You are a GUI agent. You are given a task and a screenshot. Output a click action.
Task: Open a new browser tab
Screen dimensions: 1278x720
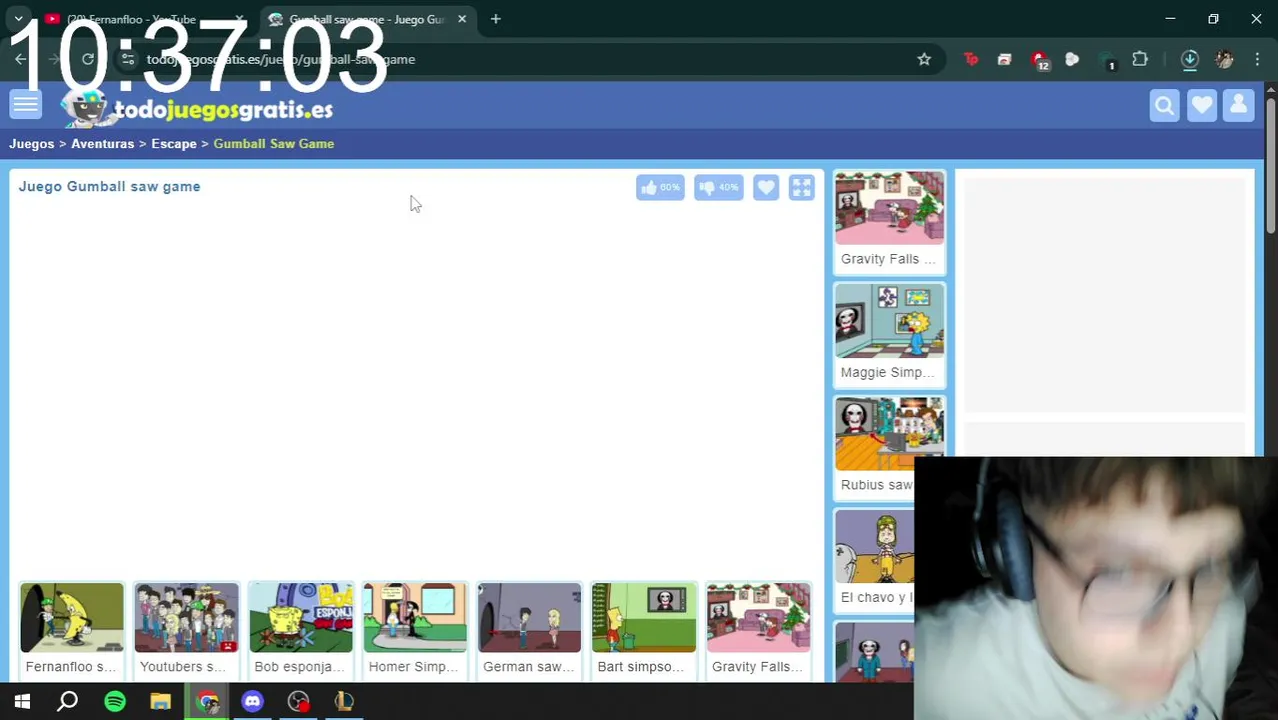(x=495, y=19)
